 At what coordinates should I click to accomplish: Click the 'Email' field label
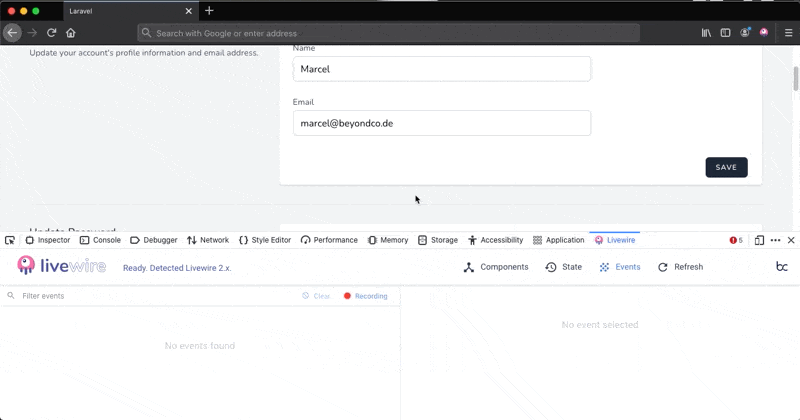coord(304,102)
